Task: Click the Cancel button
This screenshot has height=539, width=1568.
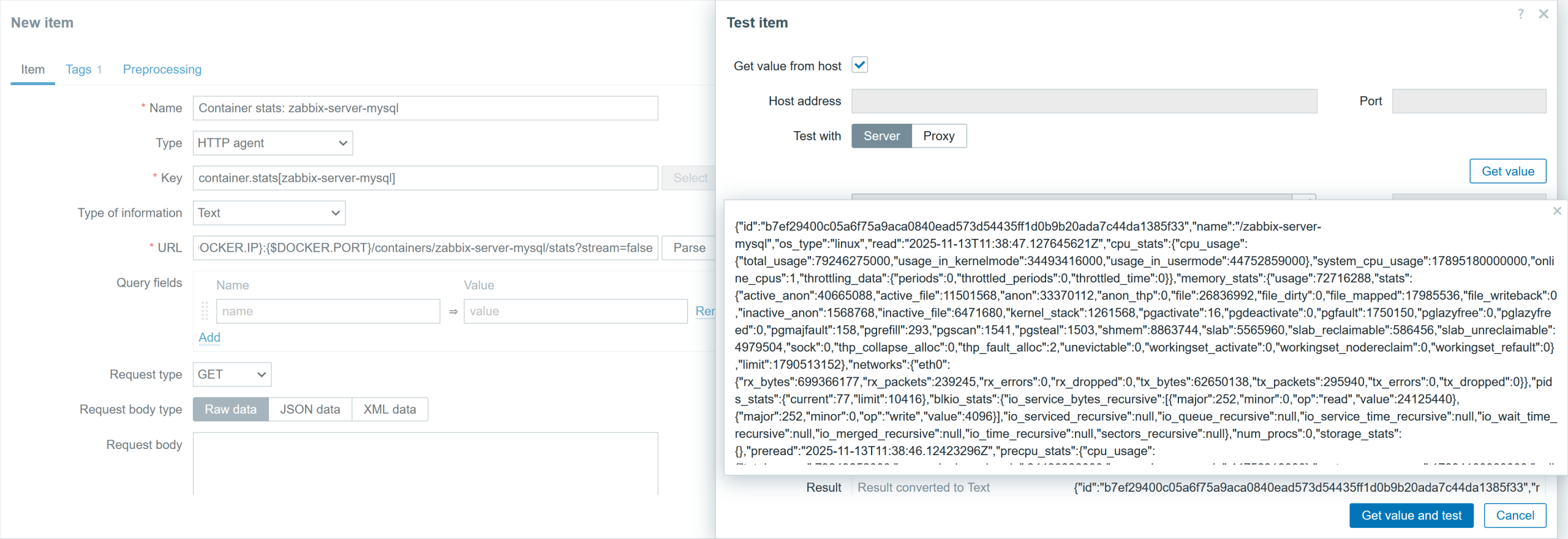Action: 1515,516
